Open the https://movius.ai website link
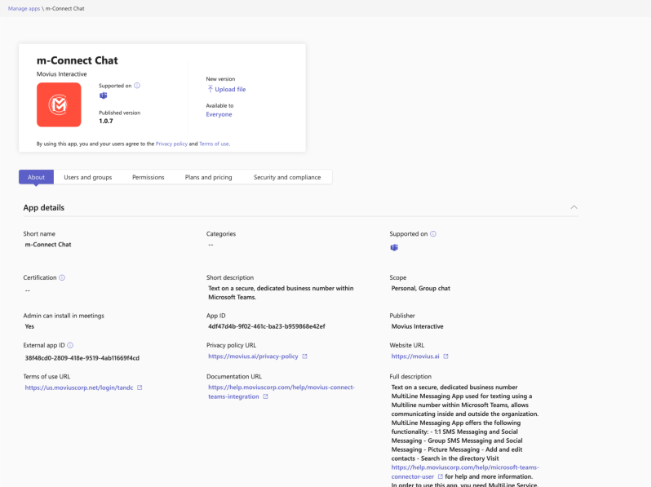This screenshot has height=487, width=651. [415, 356]
